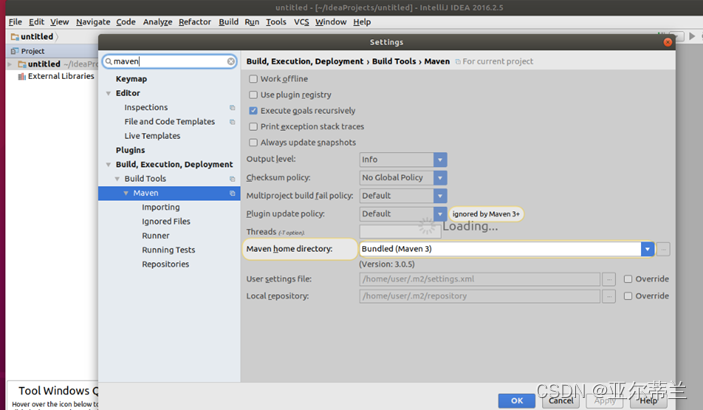
Task: Open the View menu
Action: 59,22
